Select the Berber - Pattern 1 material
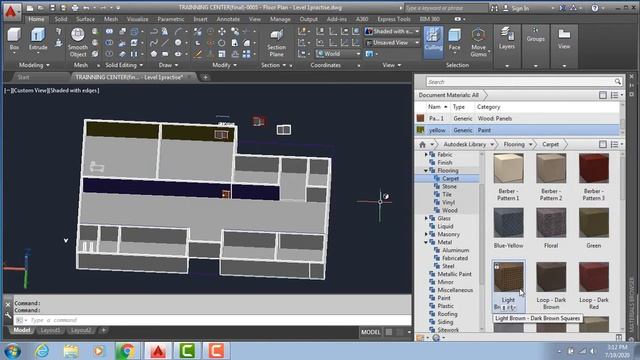The height and width of the screenshot is (360, 640). tap(508, 177)
